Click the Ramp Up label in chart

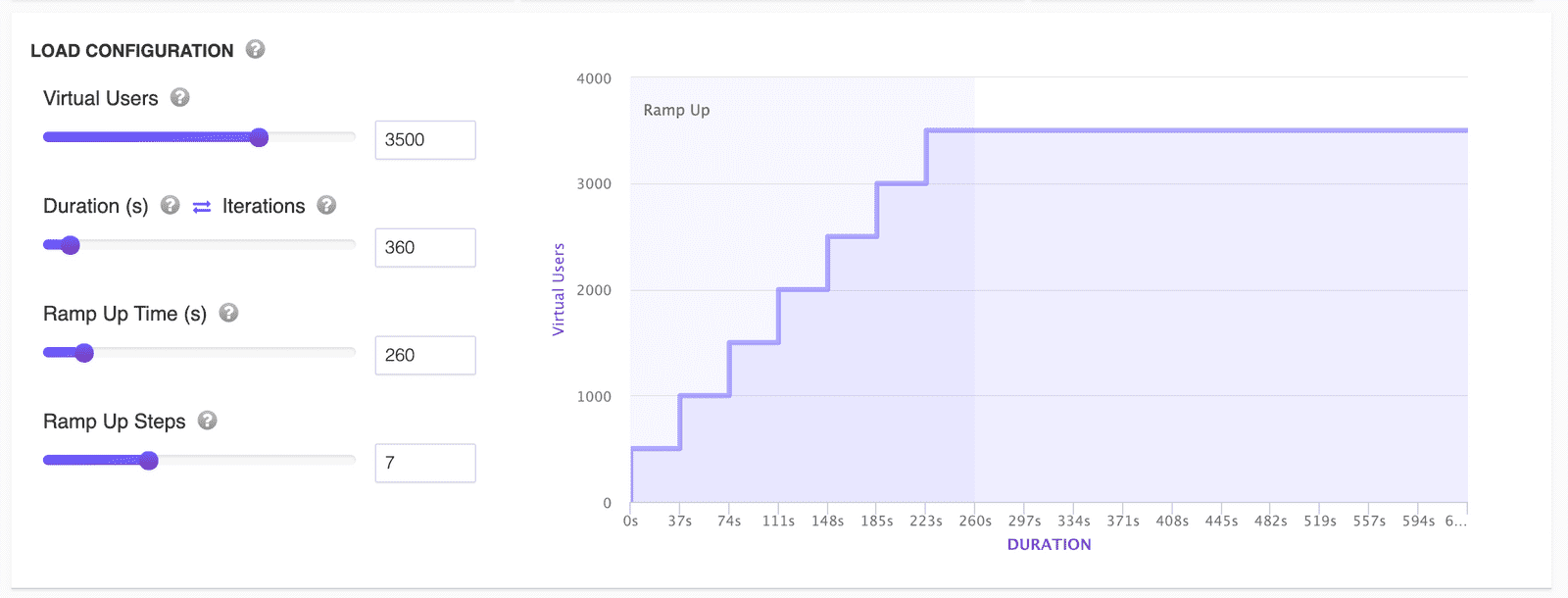(676, 110)
